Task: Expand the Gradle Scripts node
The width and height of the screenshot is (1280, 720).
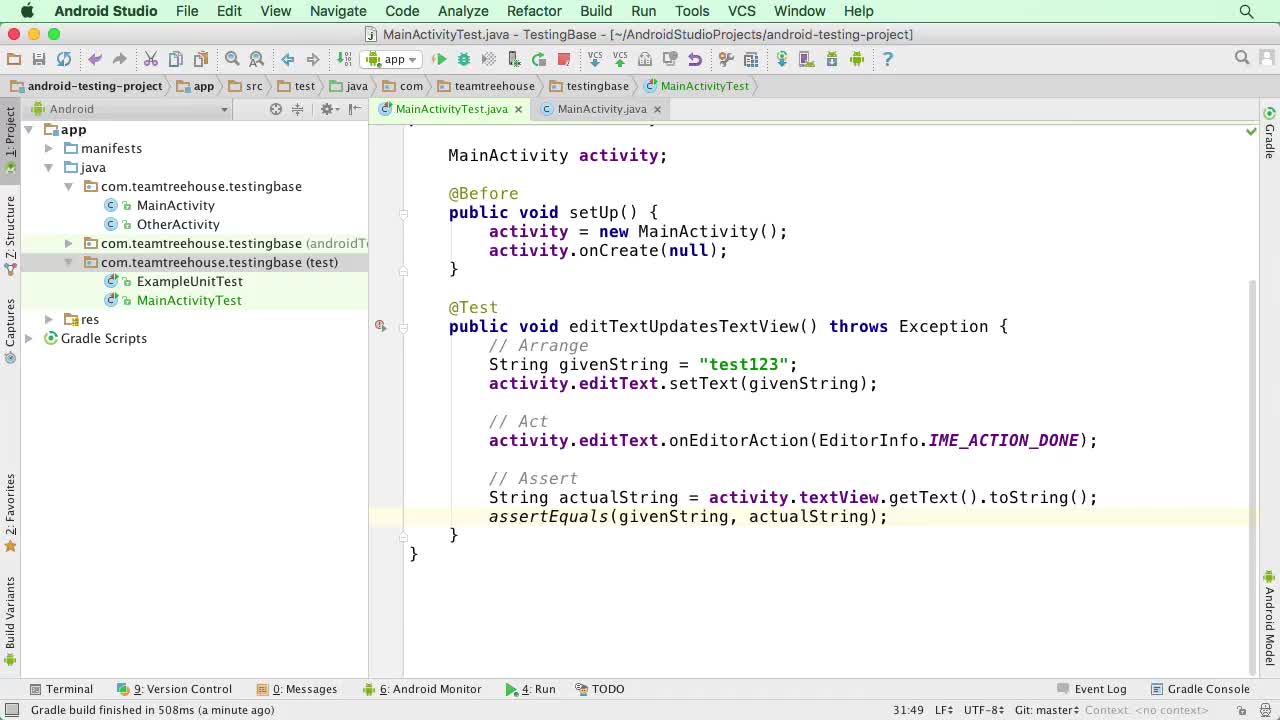Action: tap(29, 338)
